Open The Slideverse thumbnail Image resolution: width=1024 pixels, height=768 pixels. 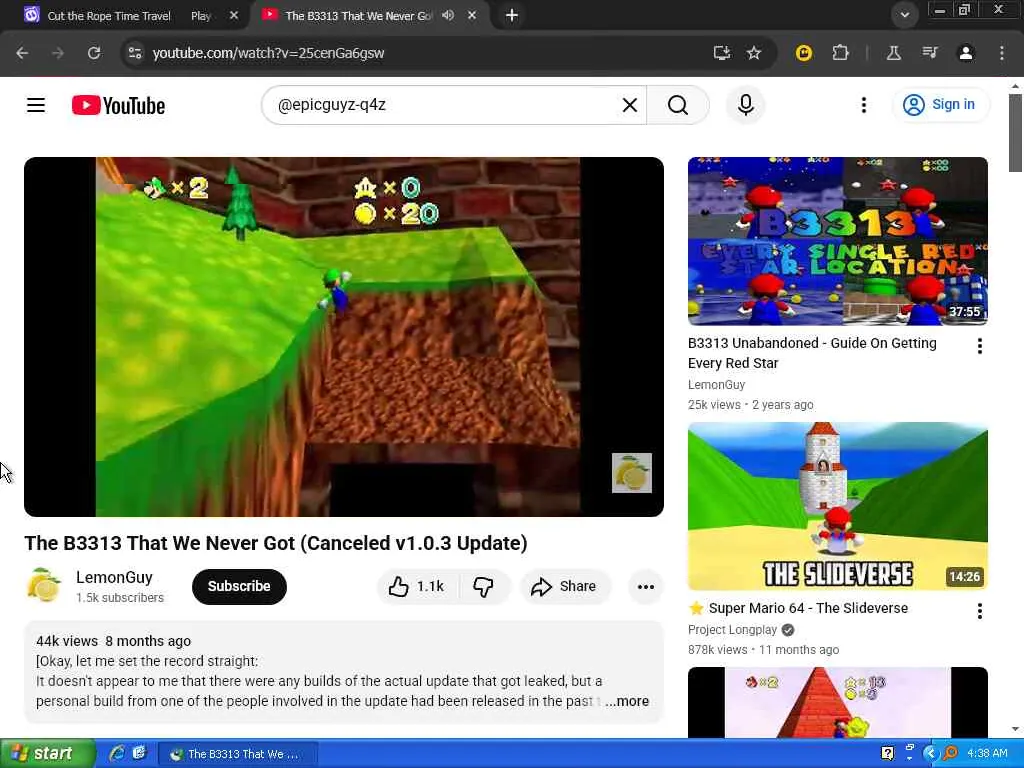click(x=837, y=506)
